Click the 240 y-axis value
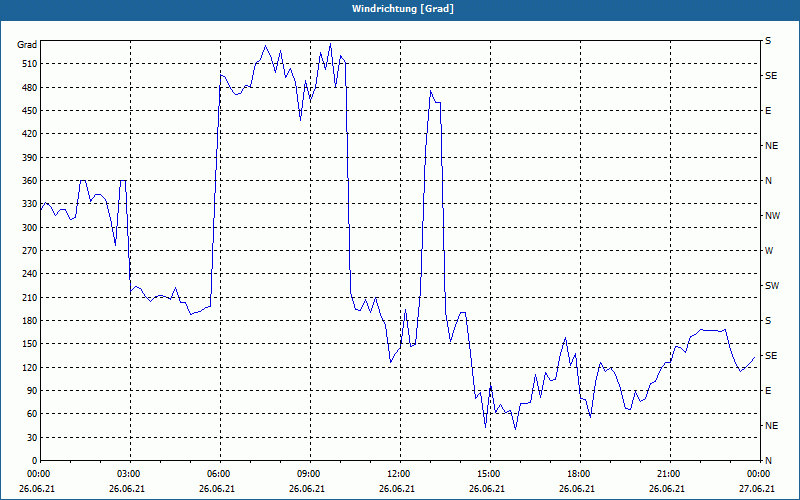 pyautogui.click(x=30, y=274)
